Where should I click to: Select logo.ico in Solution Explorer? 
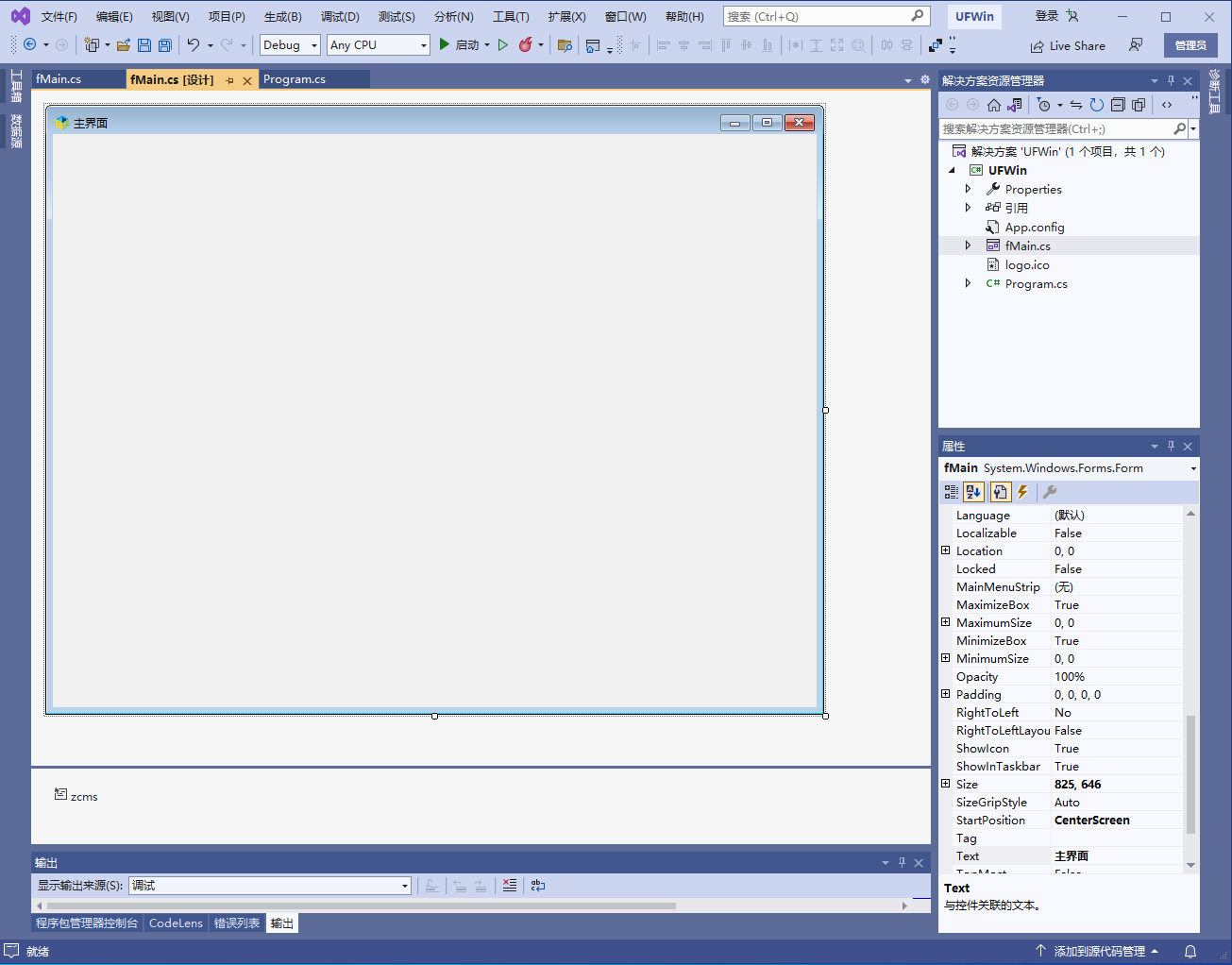1026,265
